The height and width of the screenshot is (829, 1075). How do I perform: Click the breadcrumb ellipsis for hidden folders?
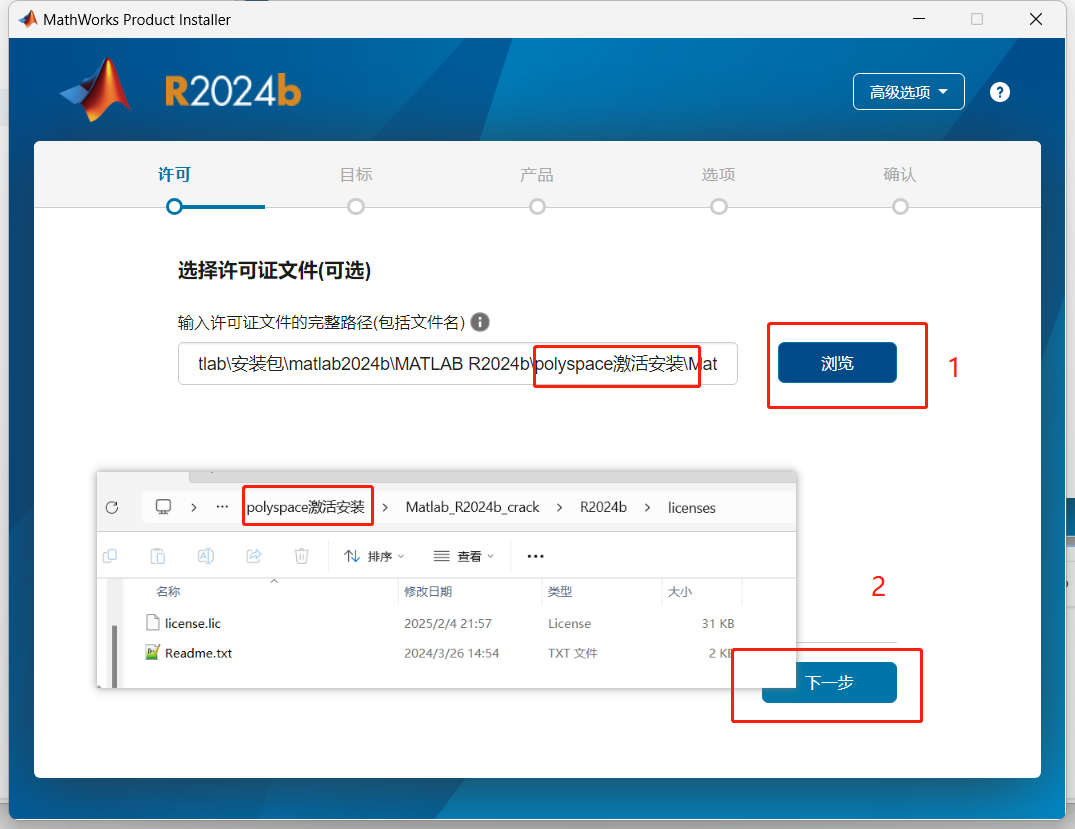pos(222,507)
